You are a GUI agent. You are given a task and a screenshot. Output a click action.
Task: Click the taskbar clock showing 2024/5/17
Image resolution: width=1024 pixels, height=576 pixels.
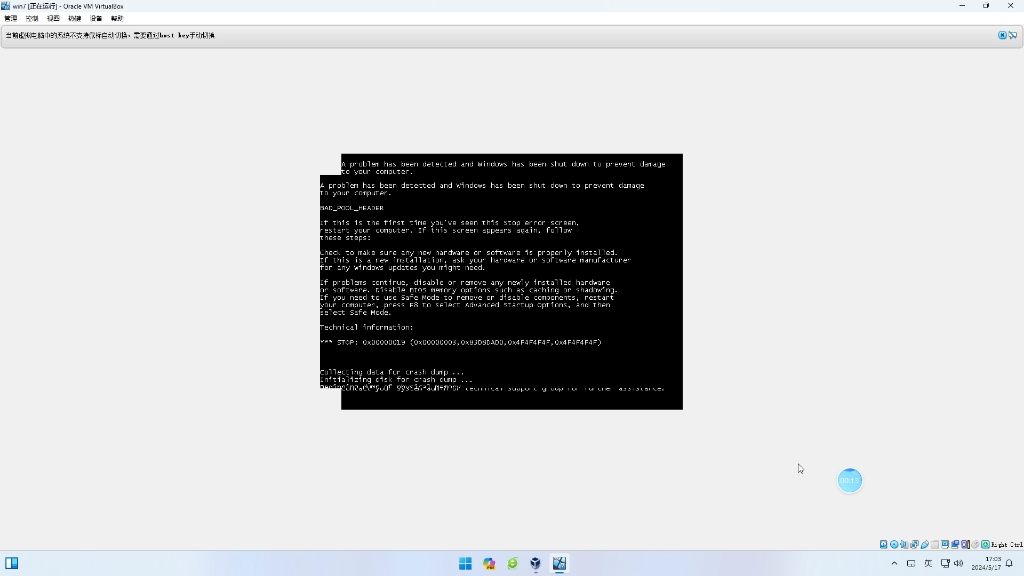coord(986,563)
